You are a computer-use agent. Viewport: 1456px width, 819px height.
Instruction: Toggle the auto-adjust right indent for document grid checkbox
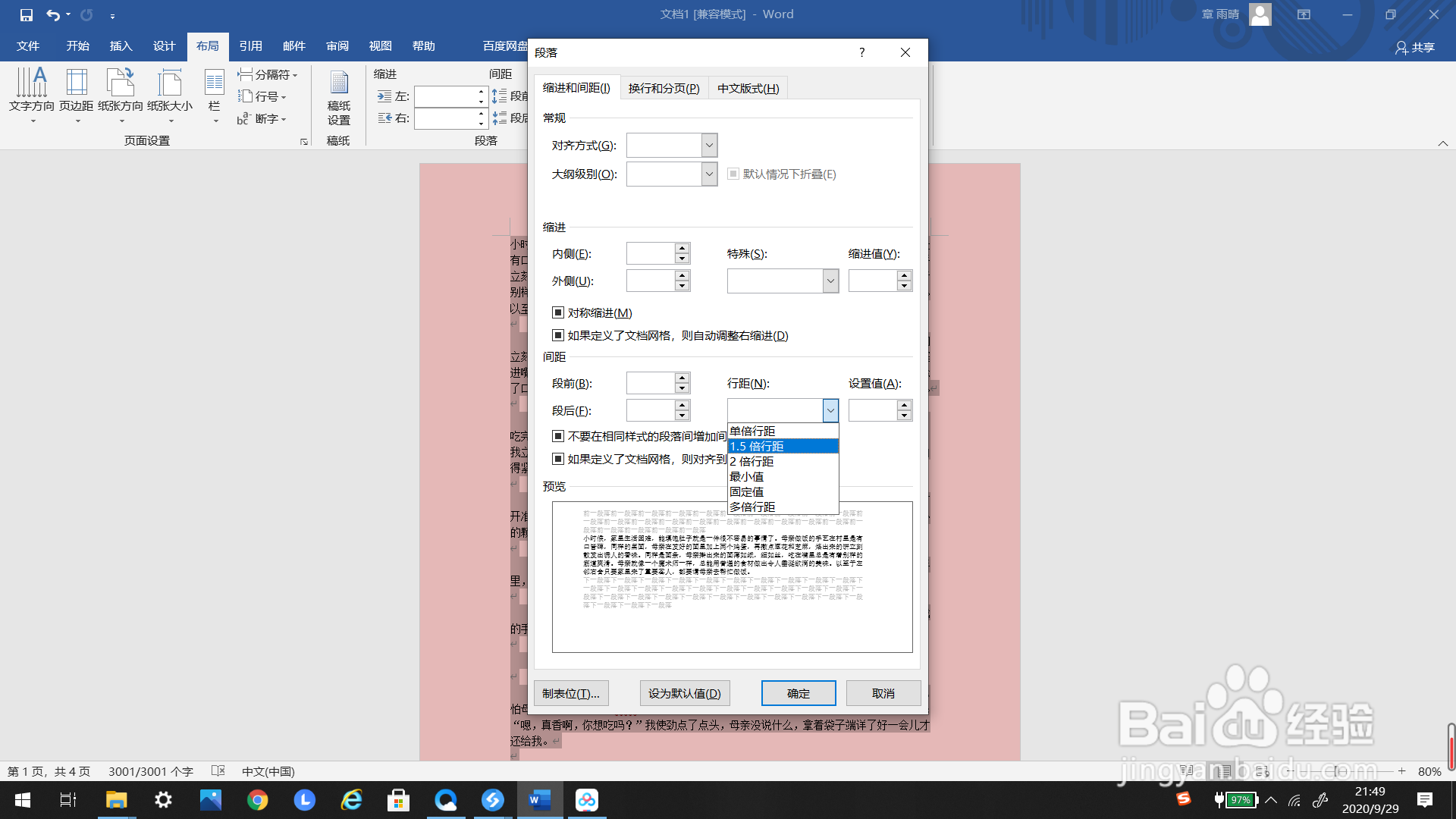pos(558,335)
